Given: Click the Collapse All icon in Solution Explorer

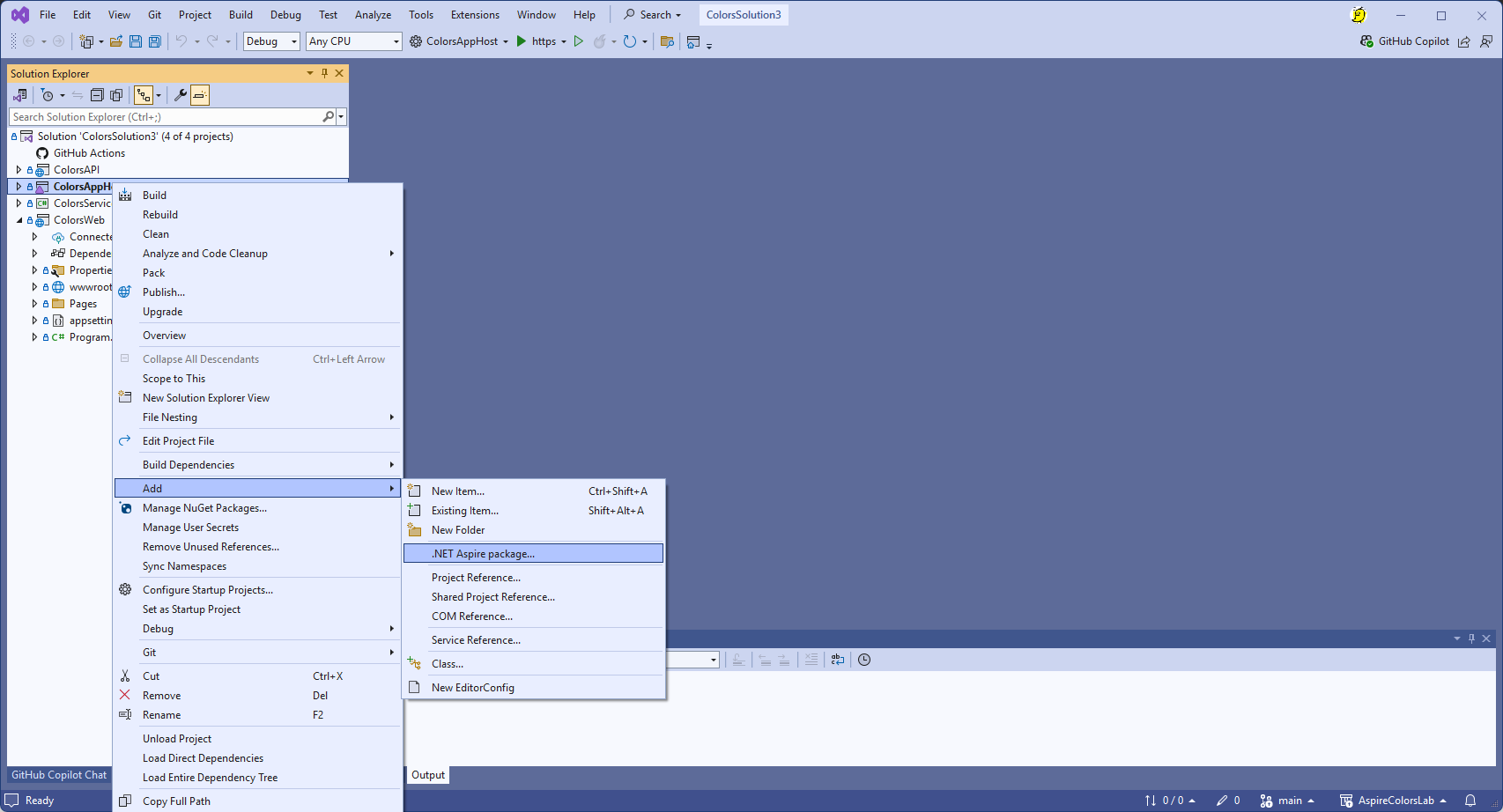Looking at the screenshot, I should pyautogui.click(x=97, y=95).
